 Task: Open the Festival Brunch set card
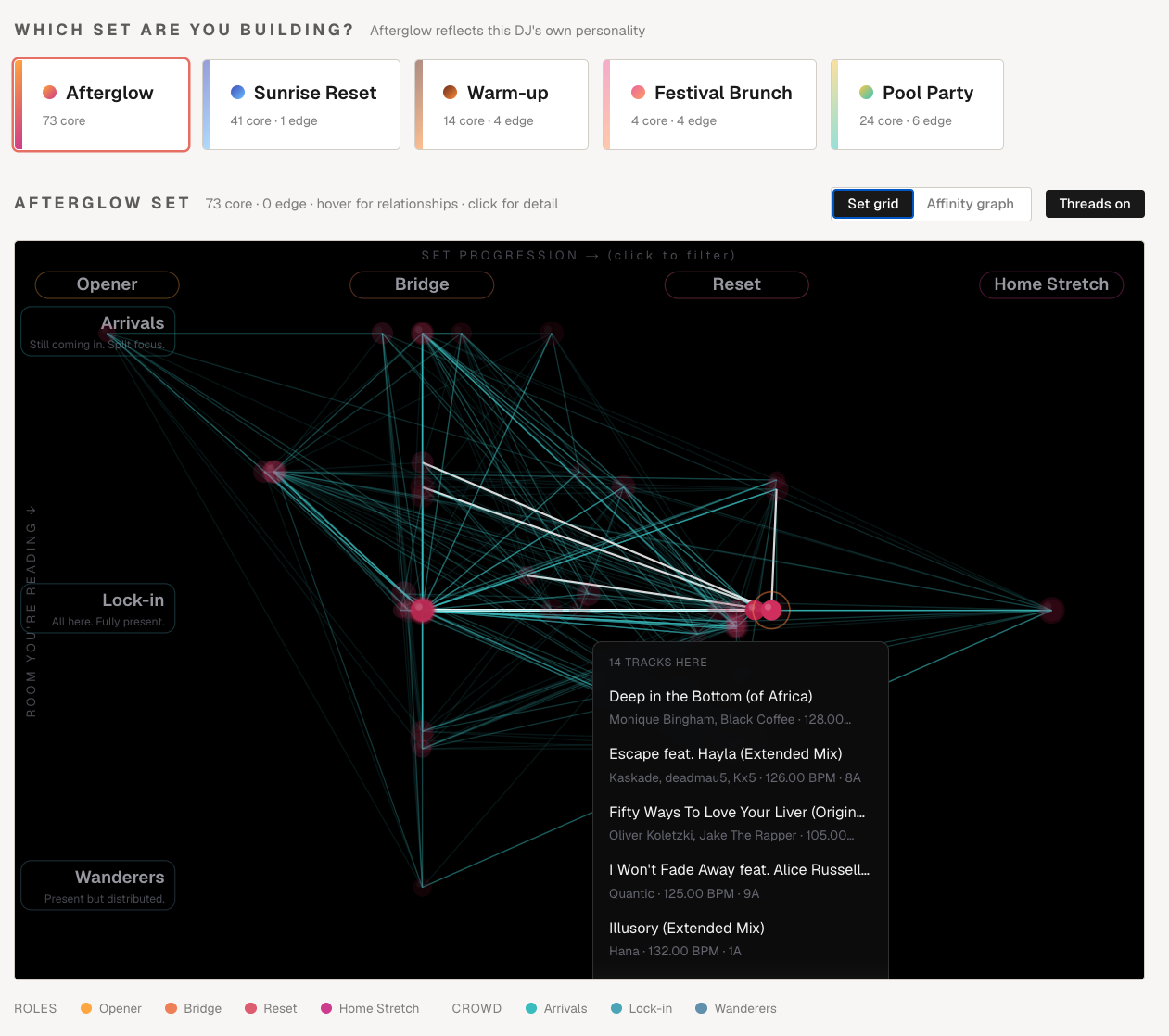coord(709,105)
